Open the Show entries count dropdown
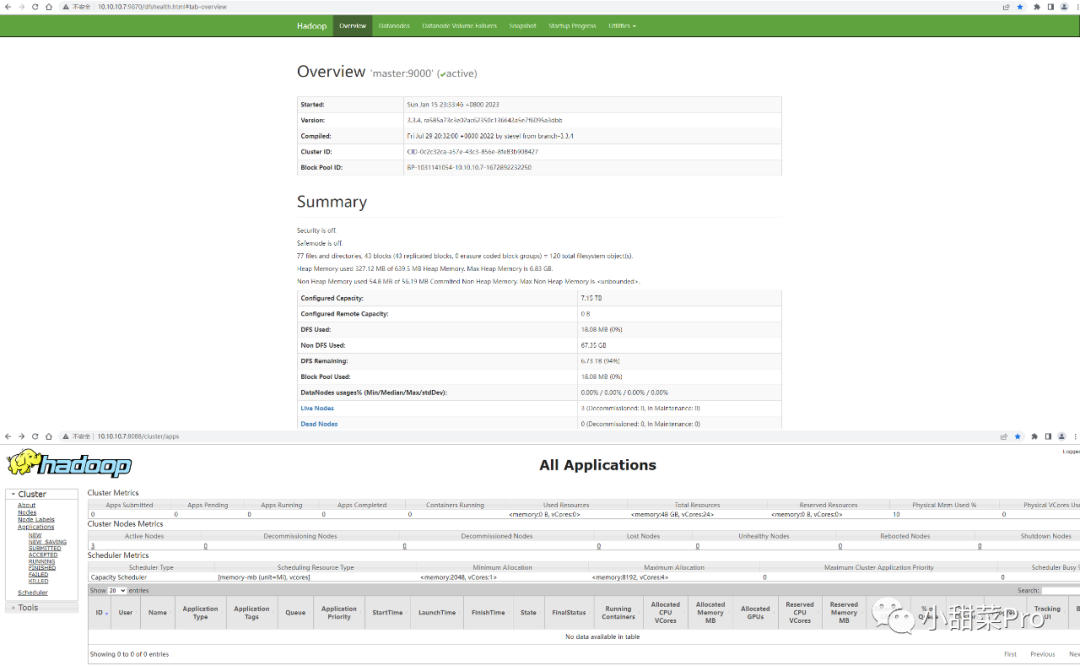Viewport: 1080px width, 666px height. (x=117, y=591)
